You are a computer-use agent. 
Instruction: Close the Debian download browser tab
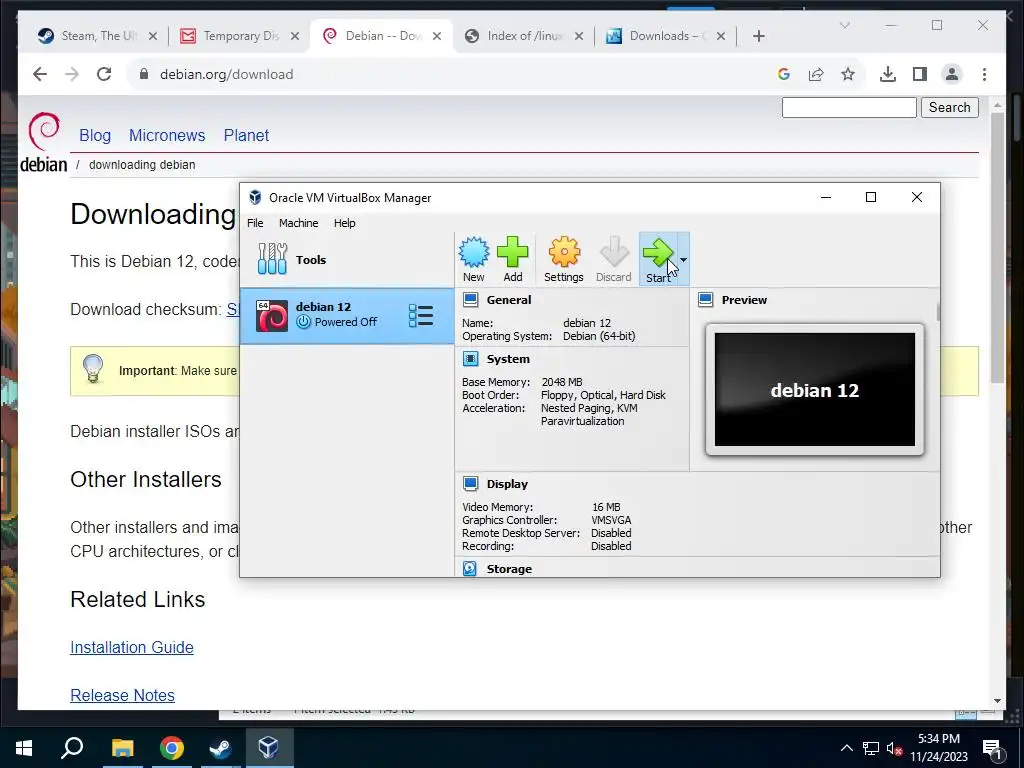pos(437,36)
